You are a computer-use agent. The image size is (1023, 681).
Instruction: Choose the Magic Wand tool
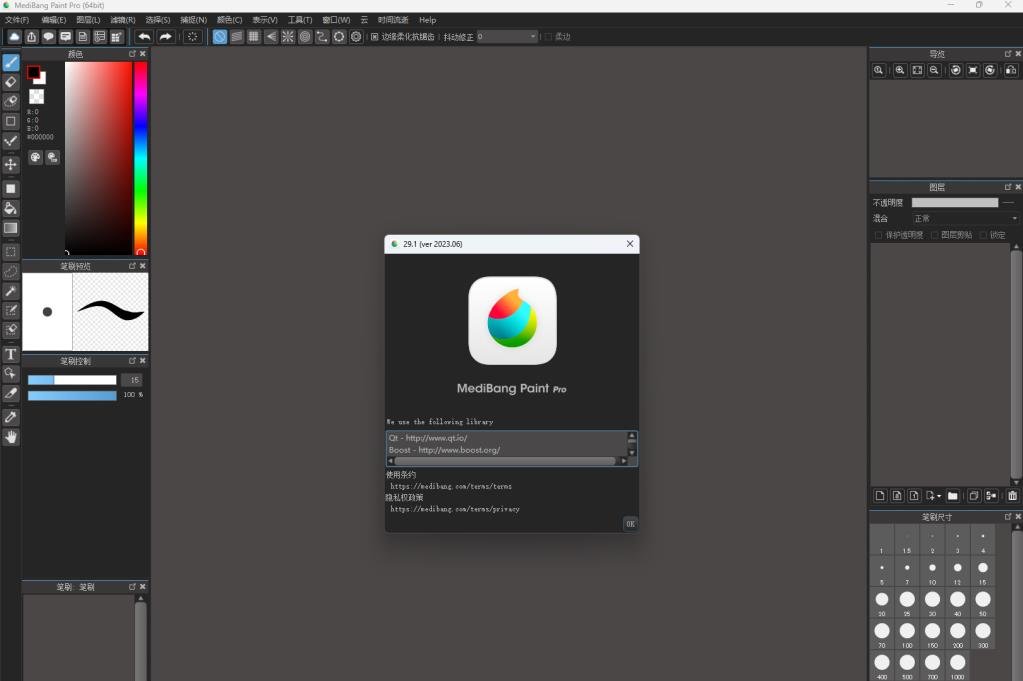point(11,291)
